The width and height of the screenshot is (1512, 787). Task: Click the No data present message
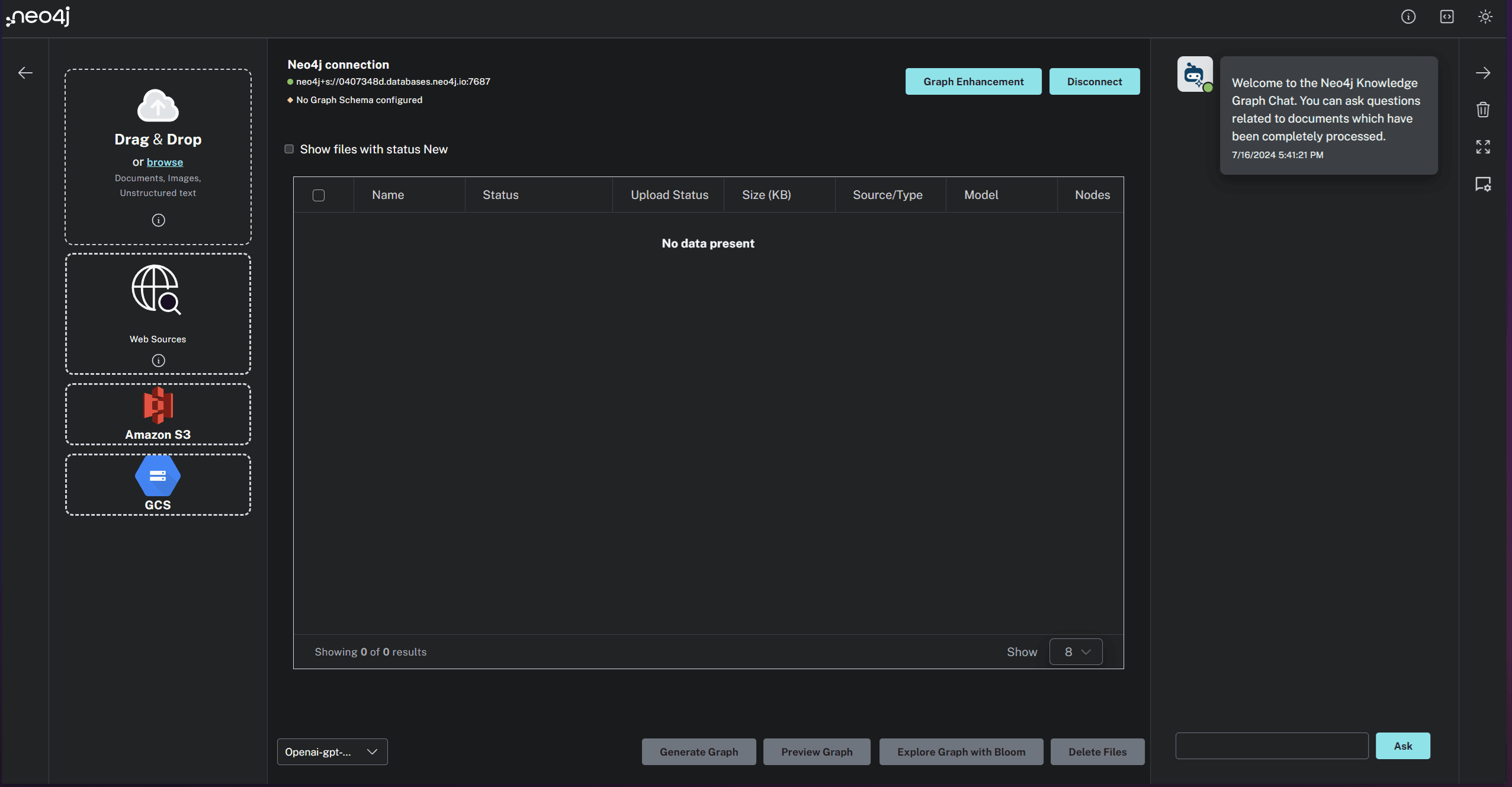[x=708, y=243]
